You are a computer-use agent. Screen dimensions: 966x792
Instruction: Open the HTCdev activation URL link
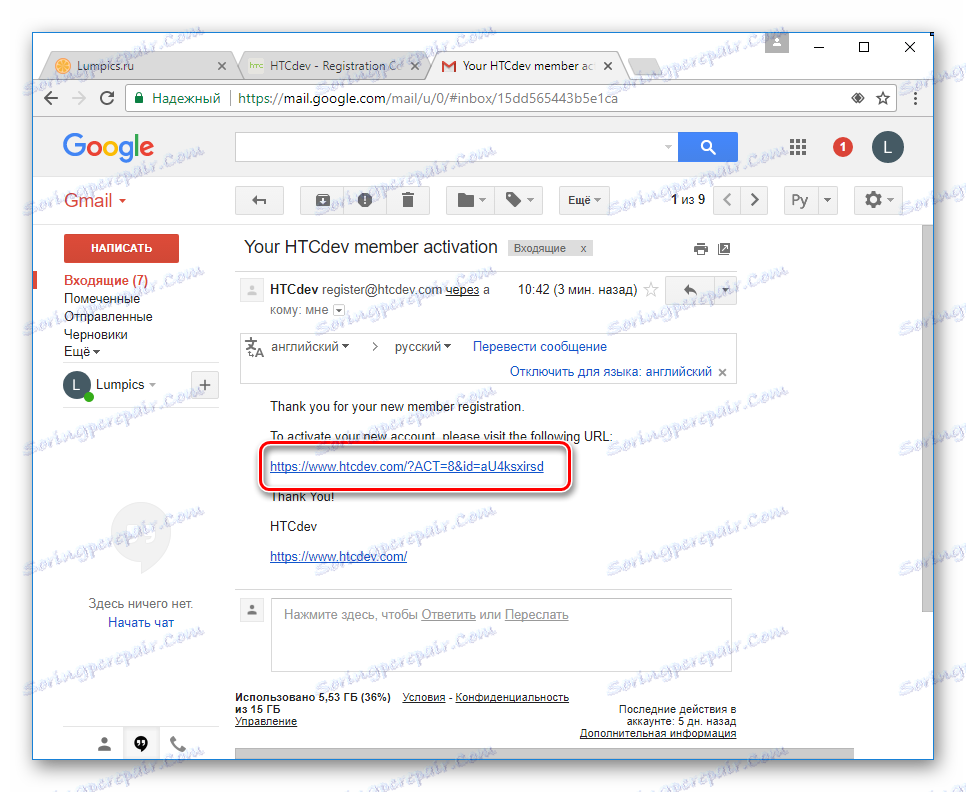point(407,466)
